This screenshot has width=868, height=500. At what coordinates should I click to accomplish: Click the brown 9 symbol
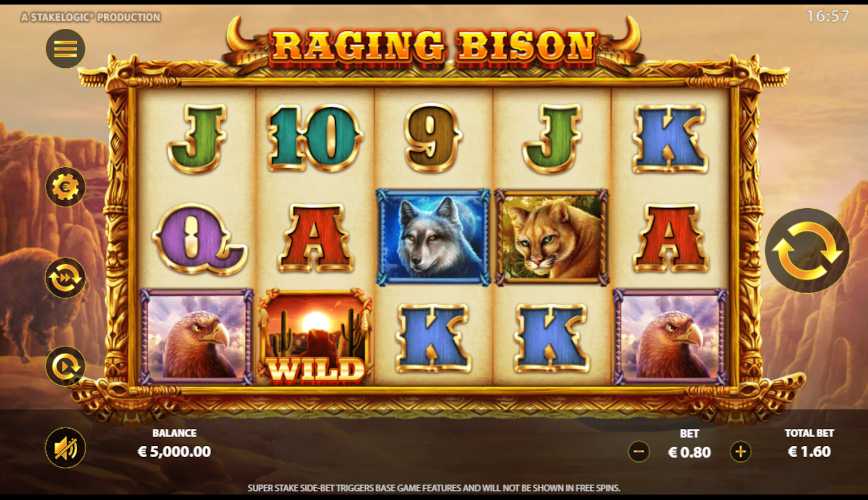tap(433, 138)
